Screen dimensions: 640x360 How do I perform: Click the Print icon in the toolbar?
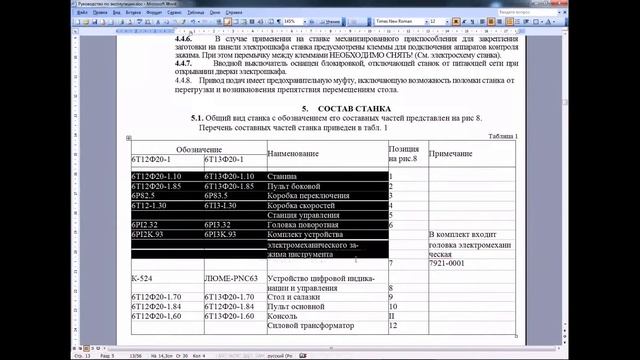click(x=122, y=22)
